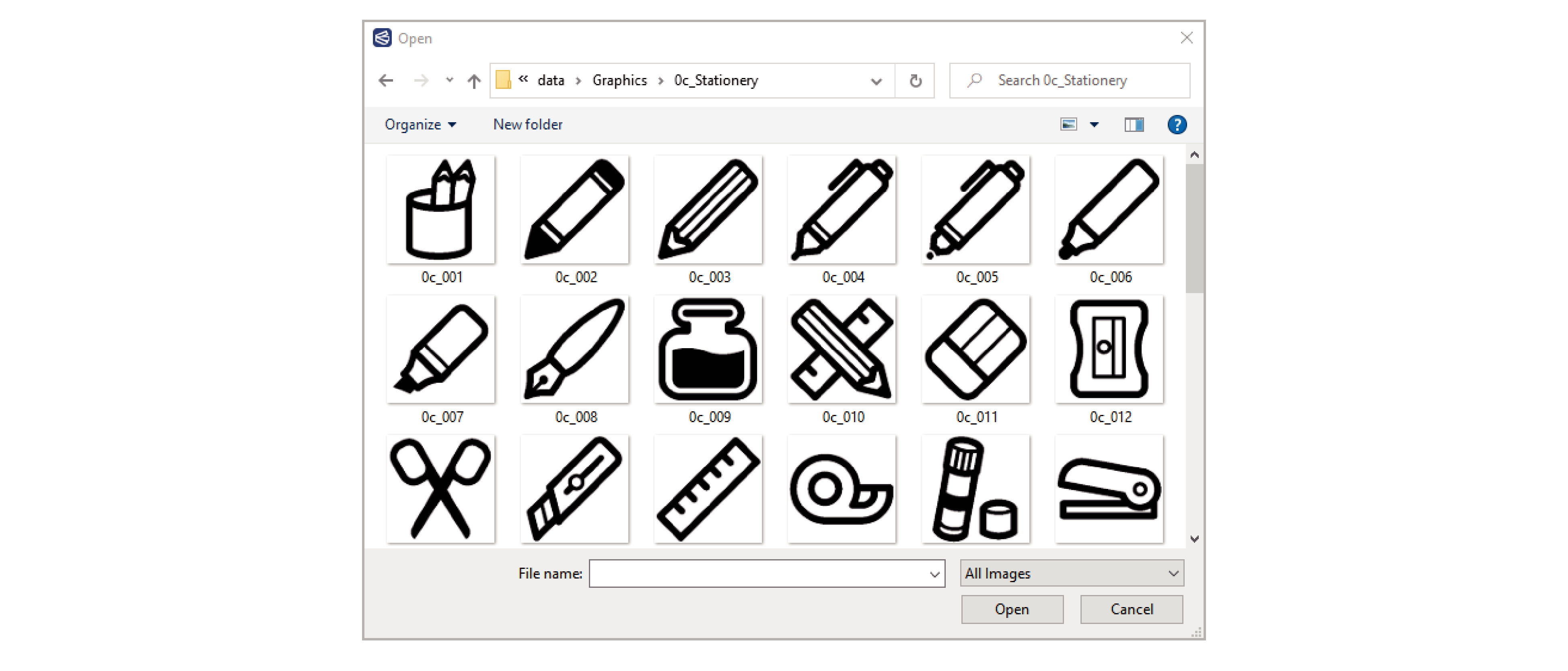Viewport: 1568px width, 671px height.
Task: Select the crossed pencil and ruler thumbnail 0c_010
Action: [842, 349]
